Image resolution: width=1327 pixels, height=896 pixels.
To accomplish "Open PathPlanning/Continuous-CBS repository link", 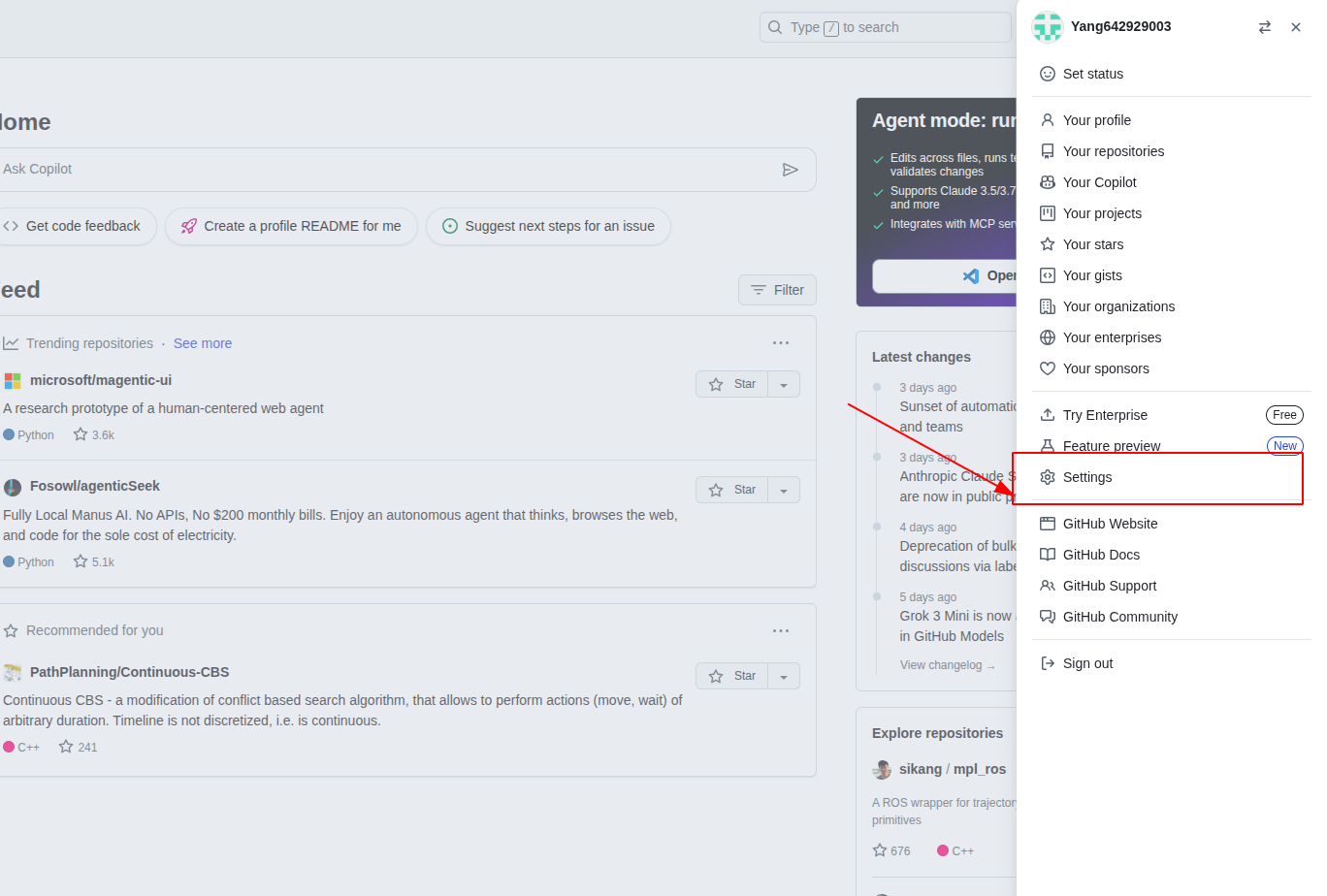I will point(130,672).
